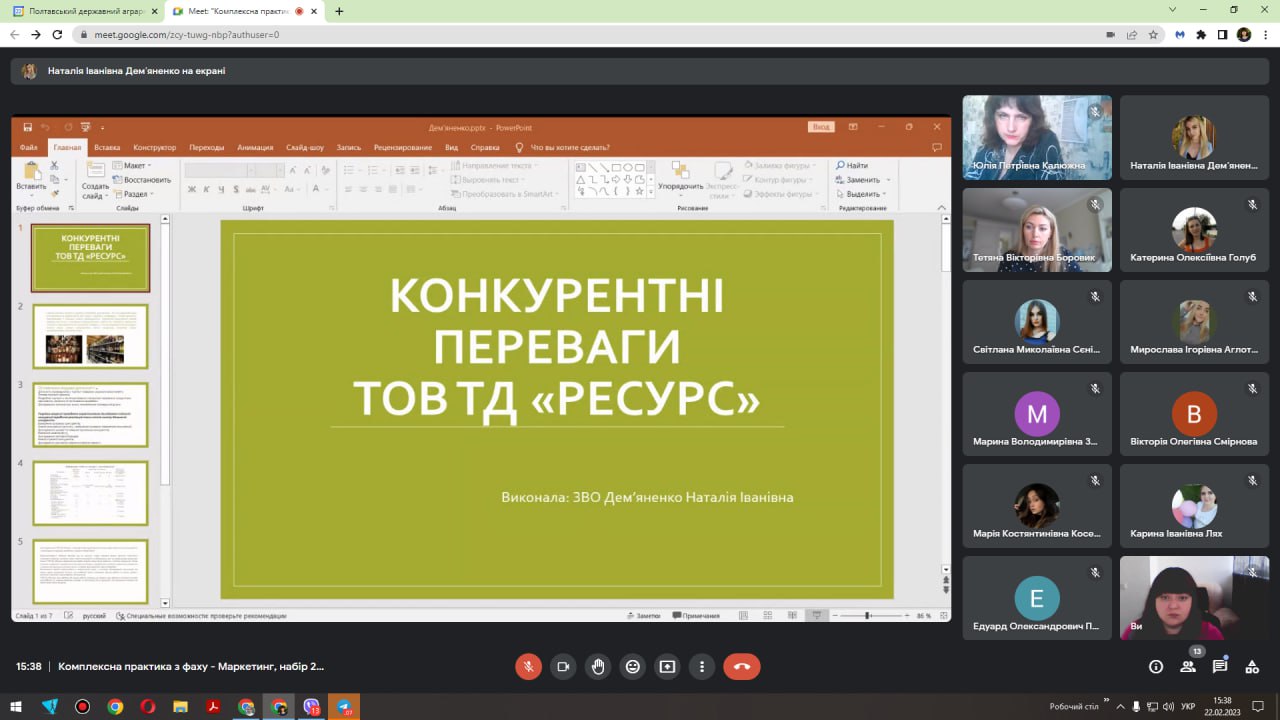The width and height of the screenshot is (1280, 720).
Task: Expand the "Макет" layout dropdown
Action: pos(132,165)
